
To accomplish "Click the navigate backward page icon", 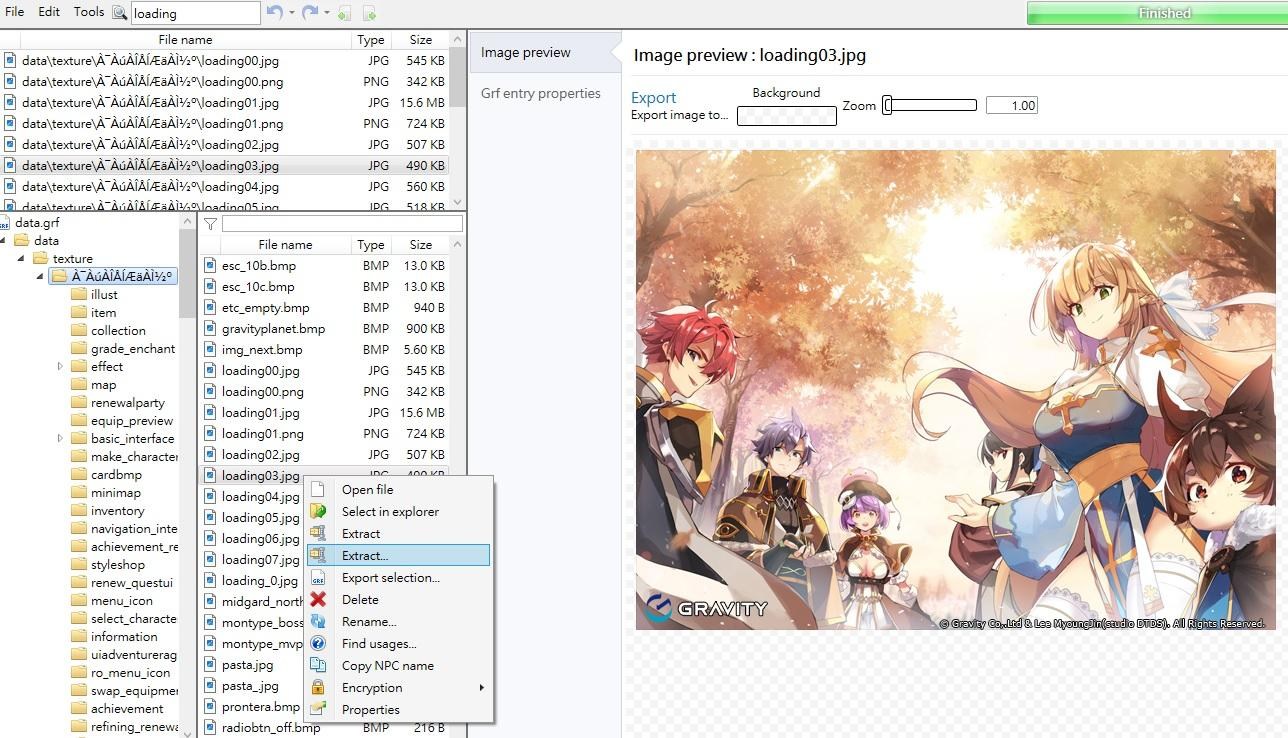I will tap(344, 13).
